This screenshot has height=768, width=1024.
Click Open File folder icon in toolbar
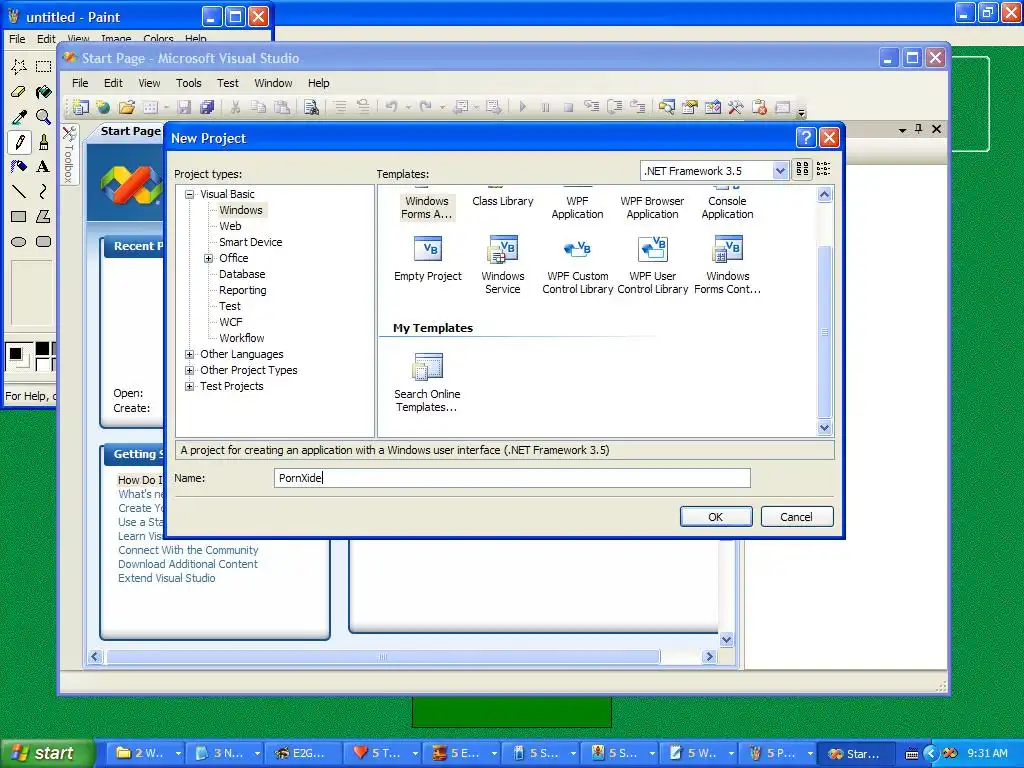[127, 107]
